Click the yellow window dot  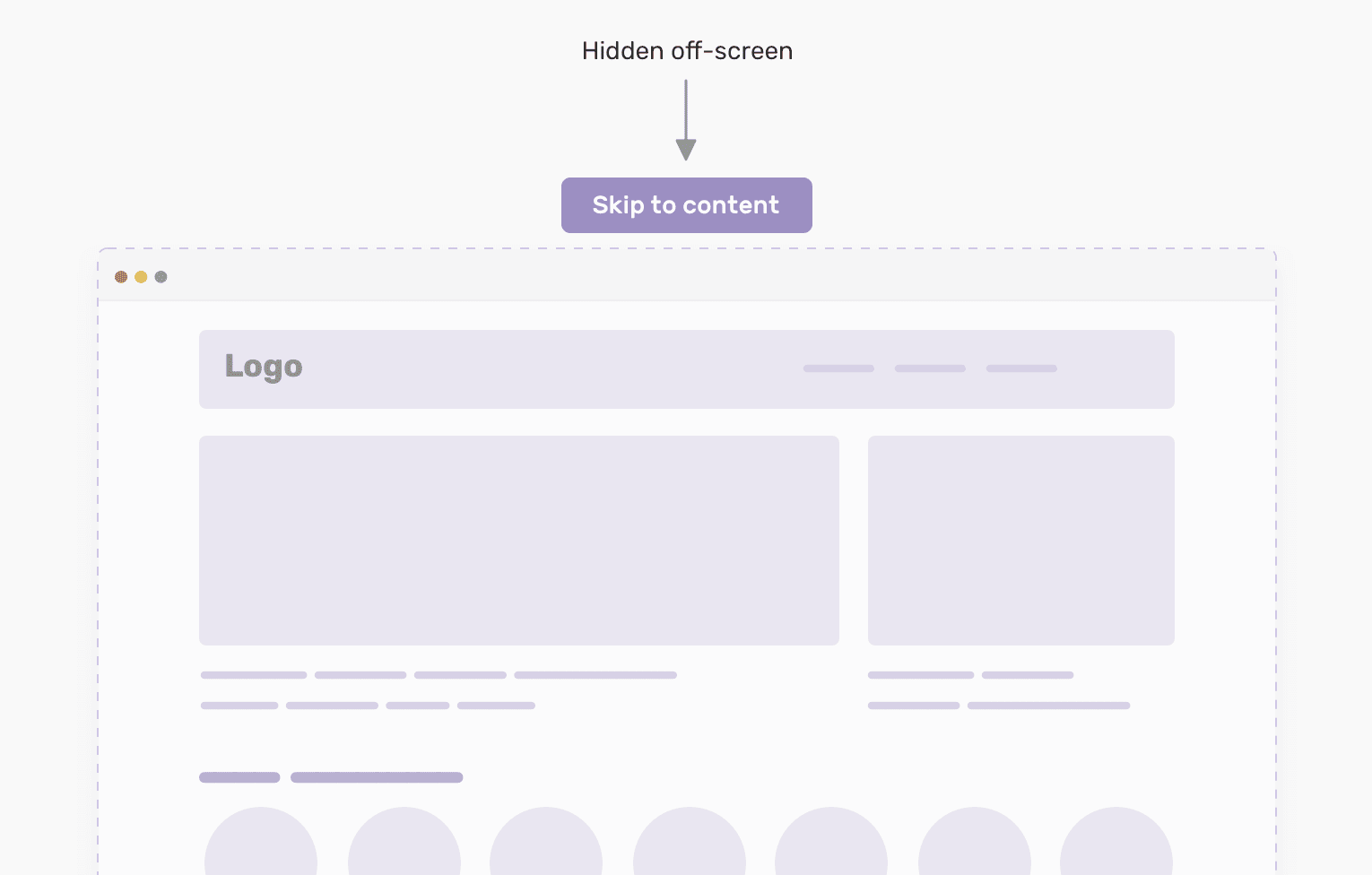click(141, 277)
